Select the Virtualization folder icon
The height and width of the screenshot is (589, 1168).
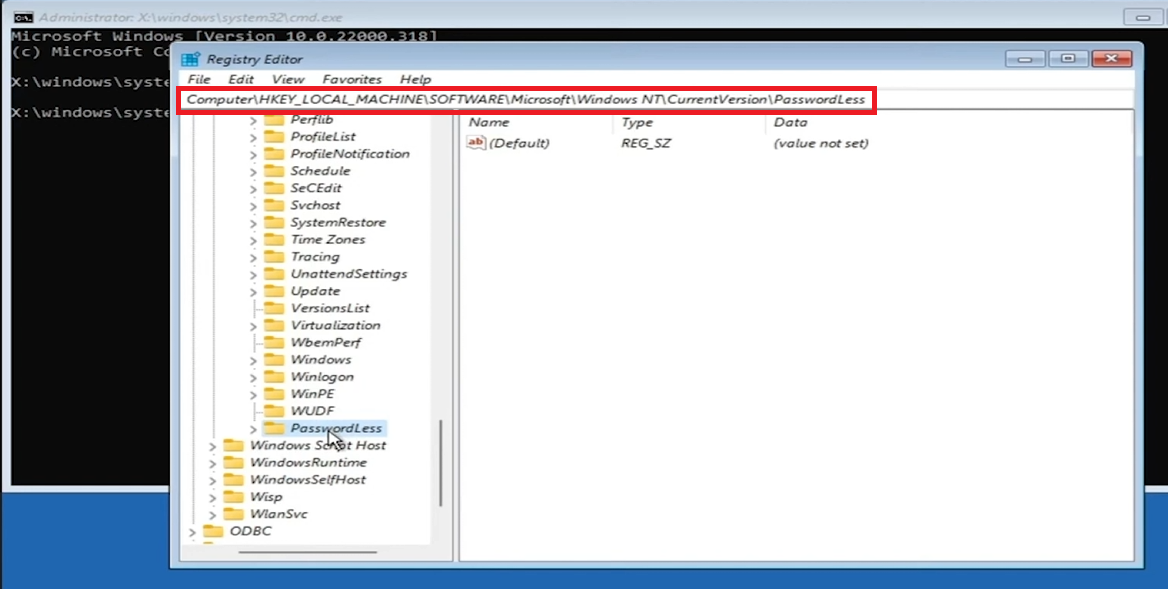click(275, 325)
